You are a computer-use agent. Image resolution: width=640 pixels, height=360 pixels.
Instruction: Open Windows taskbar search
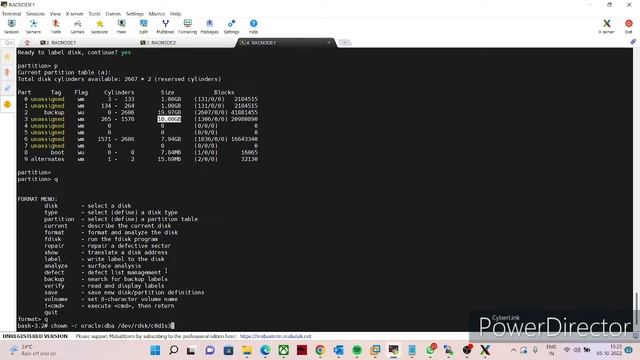(173, 350)
